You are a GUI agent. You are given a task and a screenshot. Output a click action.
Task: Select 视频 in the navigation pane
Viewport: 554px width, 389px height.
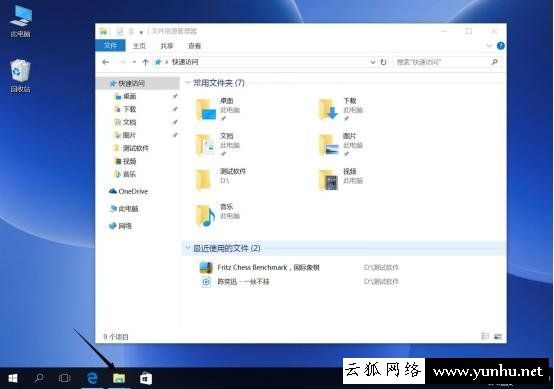click(x=130, y=161)
